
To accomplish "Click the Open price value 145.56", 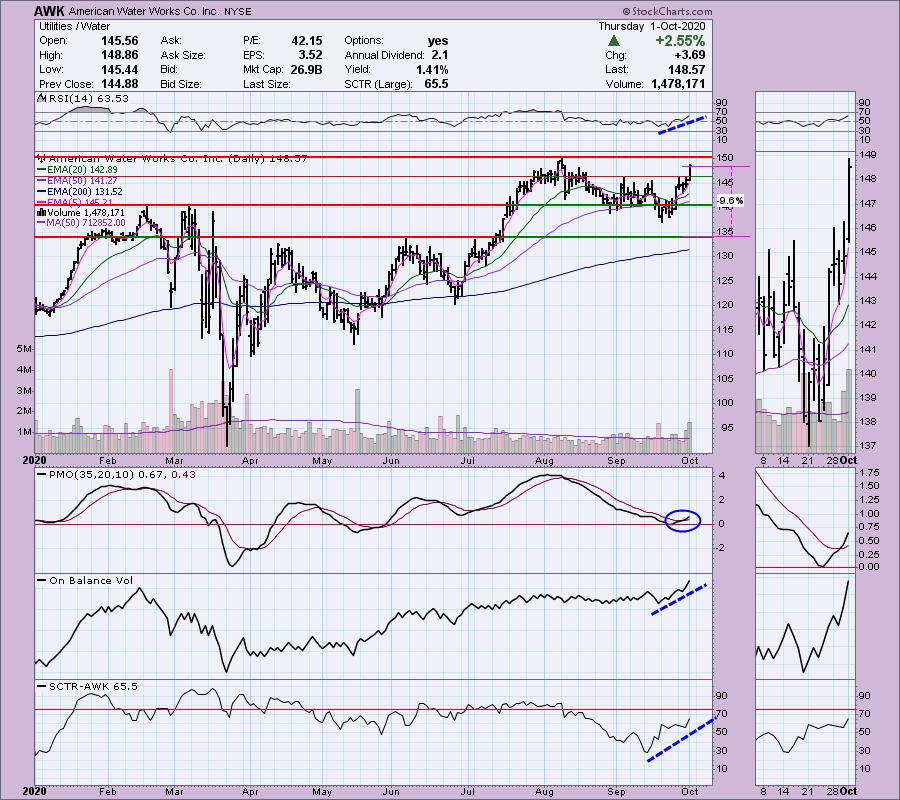I will click(119, 41).
